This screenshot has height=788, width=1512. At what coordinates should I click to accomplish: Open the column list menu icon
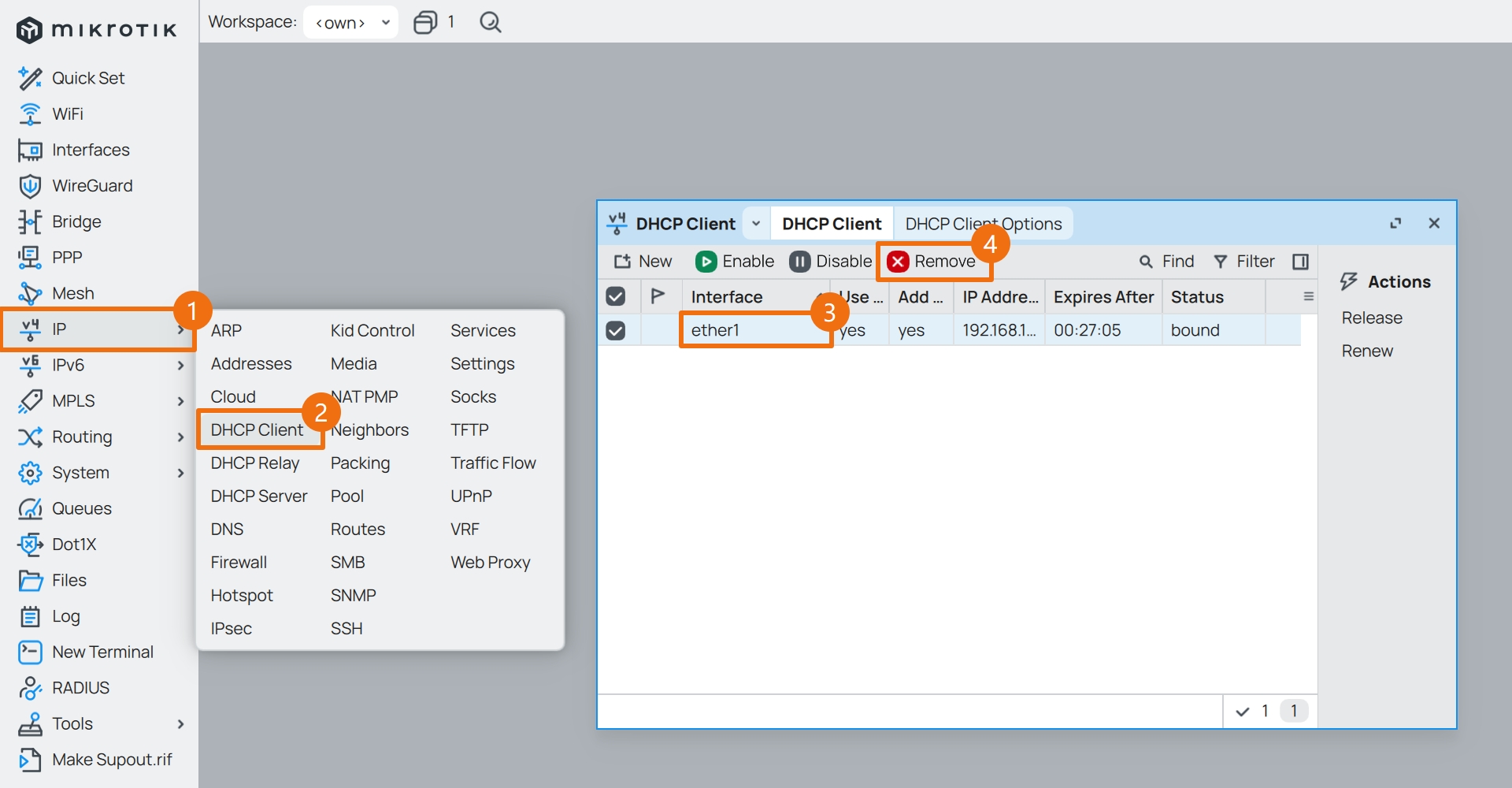(1308, 297)
